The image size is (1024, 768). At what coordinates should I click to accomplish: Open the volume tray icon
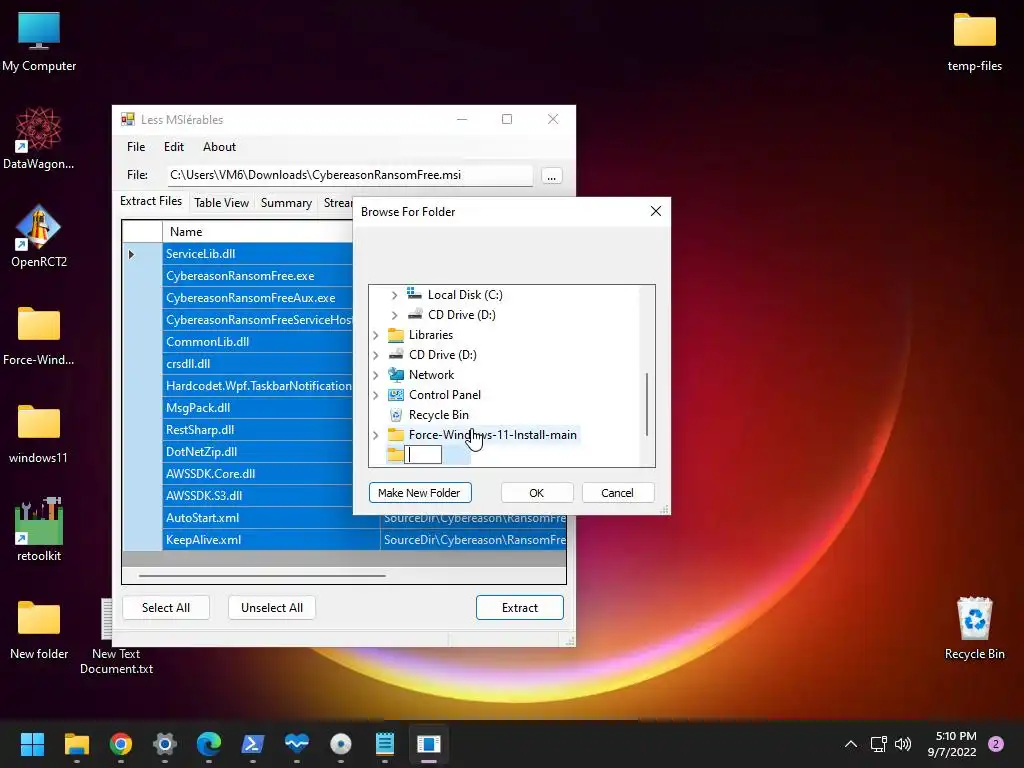(x=903, y=744)
